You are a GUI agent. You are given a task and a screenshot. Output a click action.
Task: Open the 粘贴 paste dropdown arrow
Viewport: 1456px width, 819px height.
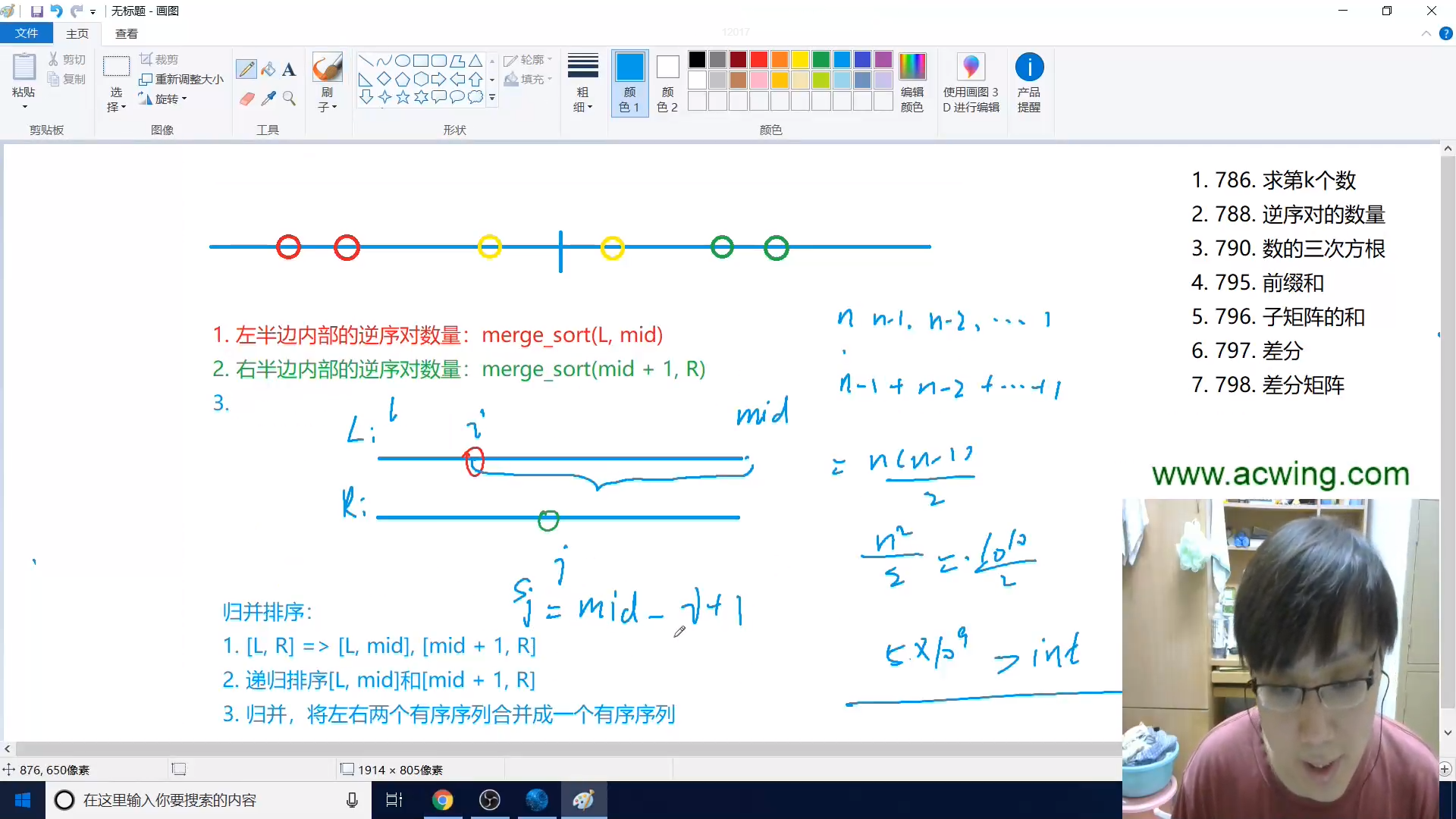(x=24, y=107)
